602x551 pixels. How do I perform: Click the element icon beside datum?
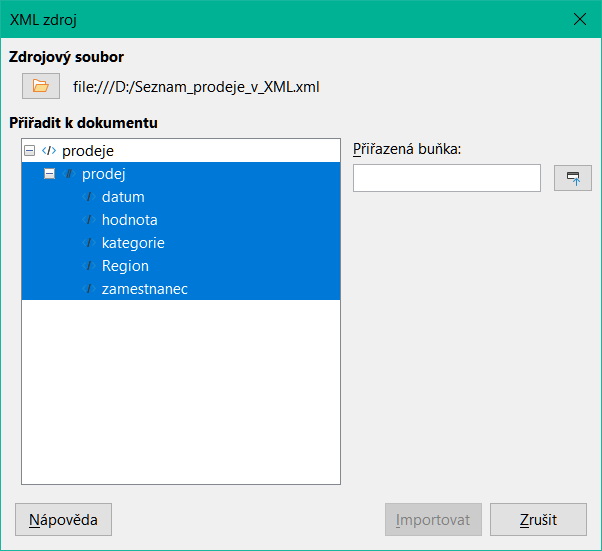pos(89,197)
